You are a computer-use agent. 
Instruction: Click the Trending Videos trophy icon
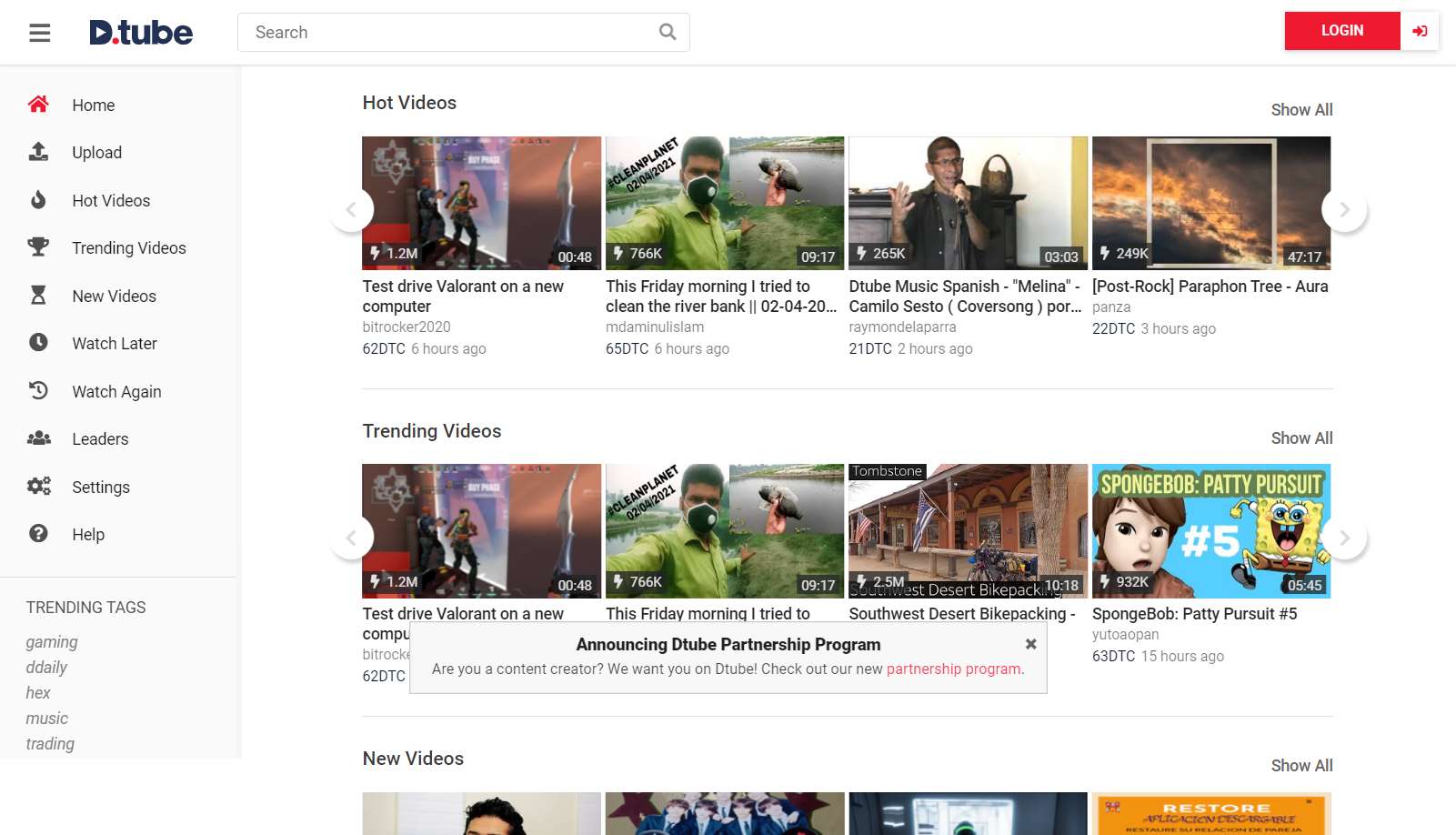38,247
